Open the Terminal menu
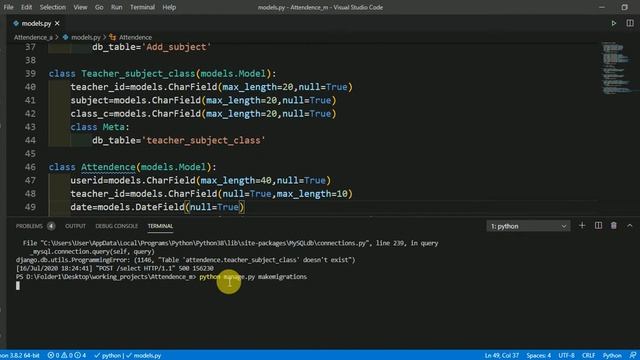Image resolution: width=640 pixels, height=360 pixels. pos(142,7)
